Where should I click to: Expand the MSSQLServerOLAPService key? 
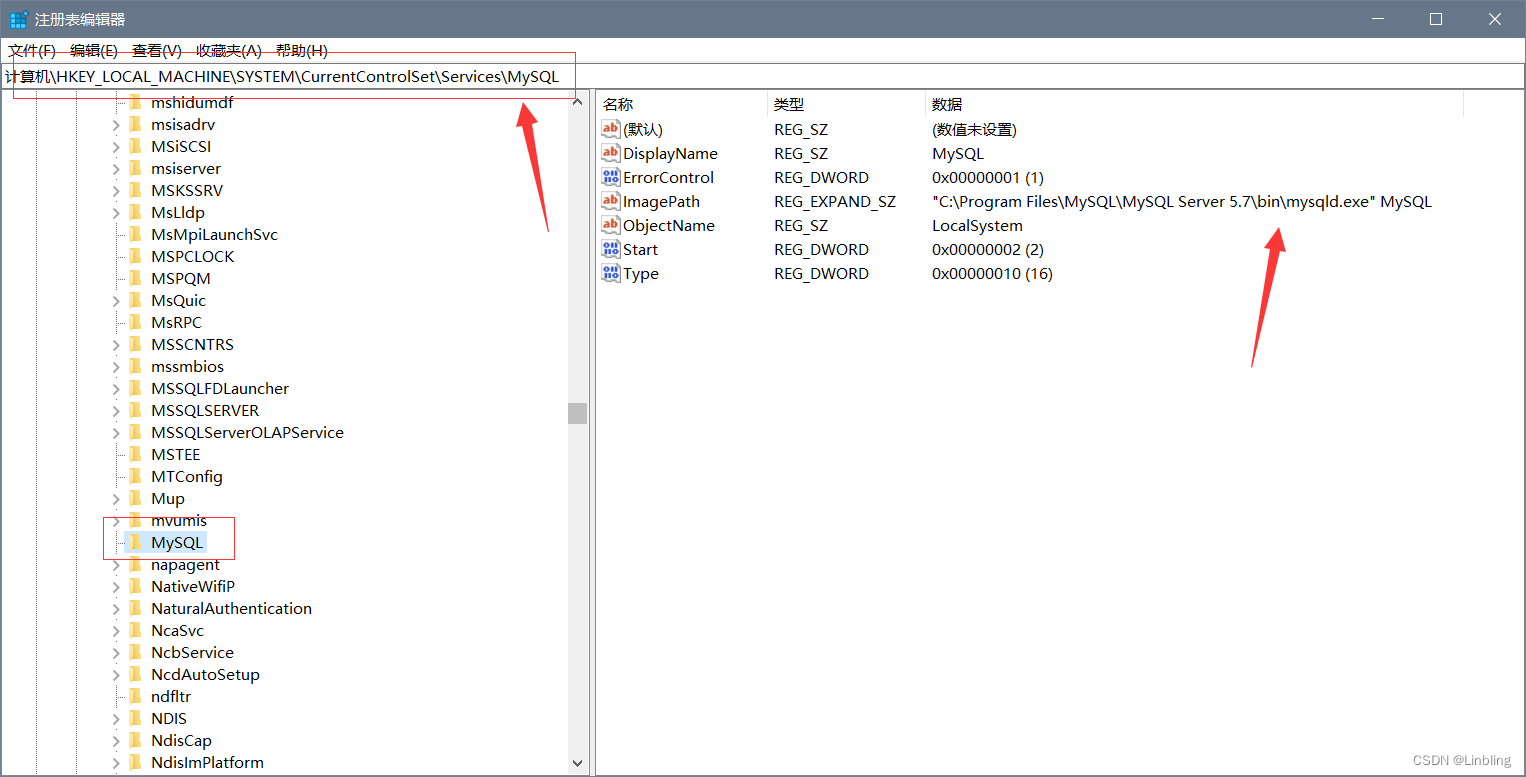115,432
